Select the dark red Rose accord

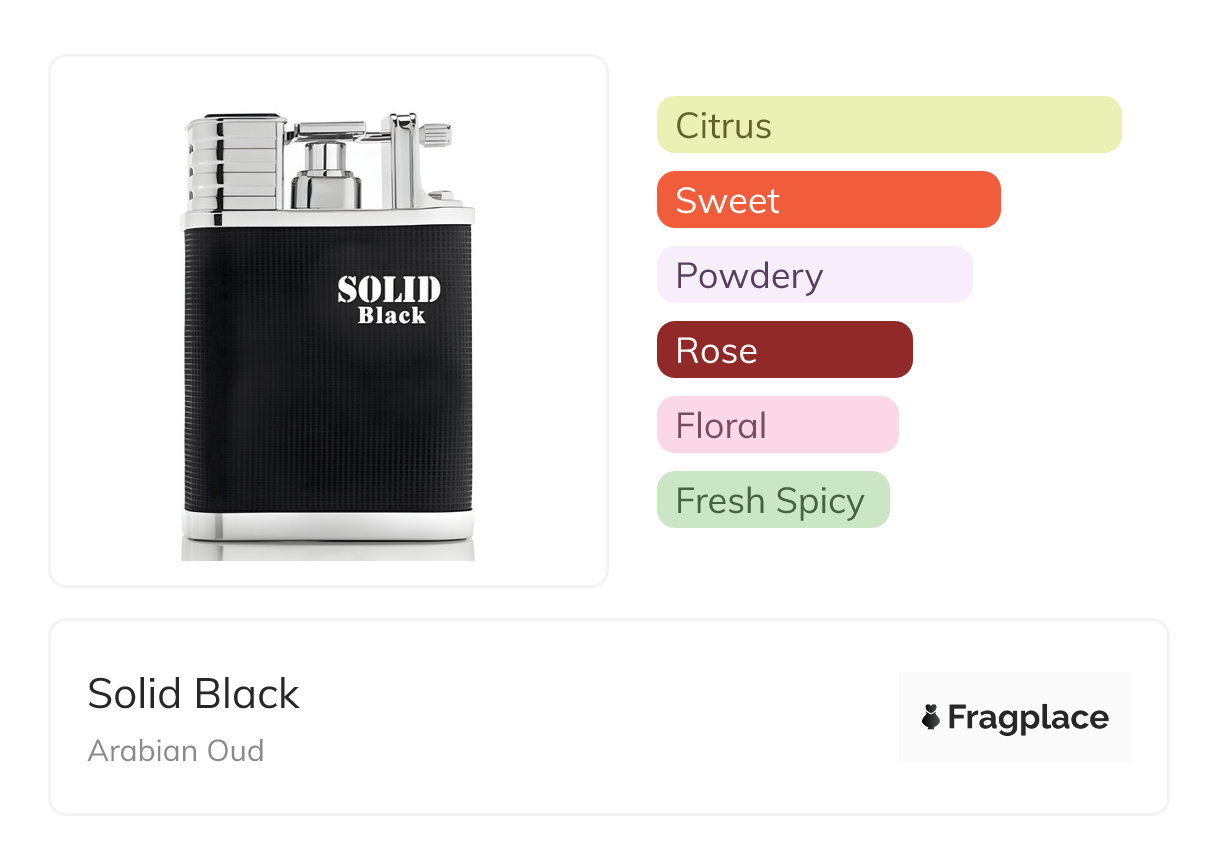(x=784, y=350)
